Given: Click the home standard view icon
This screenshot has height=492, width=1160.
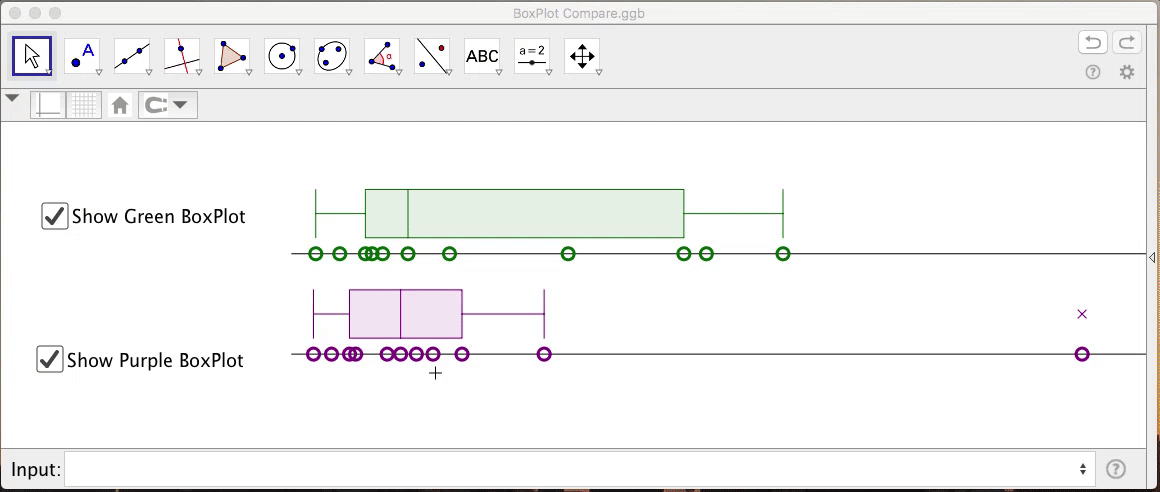Looking at the screenshot, I should [120, 106].
